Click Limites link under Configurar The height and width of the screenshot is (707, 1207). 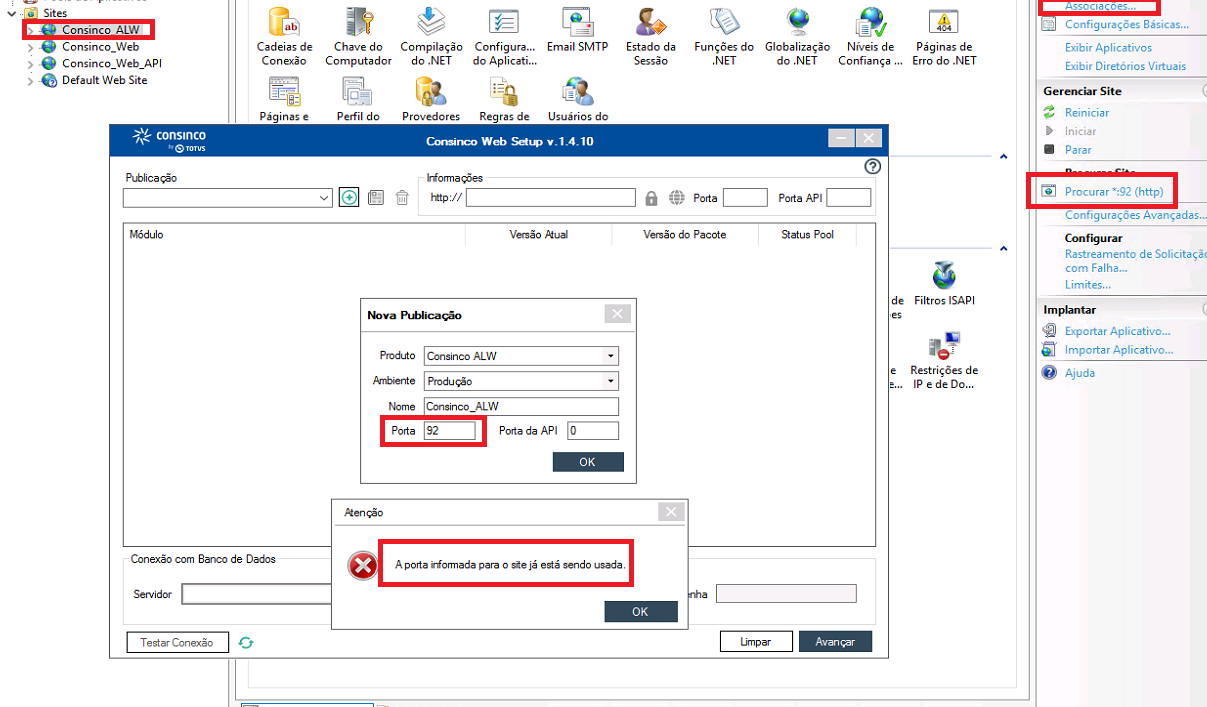(1087, 284)
